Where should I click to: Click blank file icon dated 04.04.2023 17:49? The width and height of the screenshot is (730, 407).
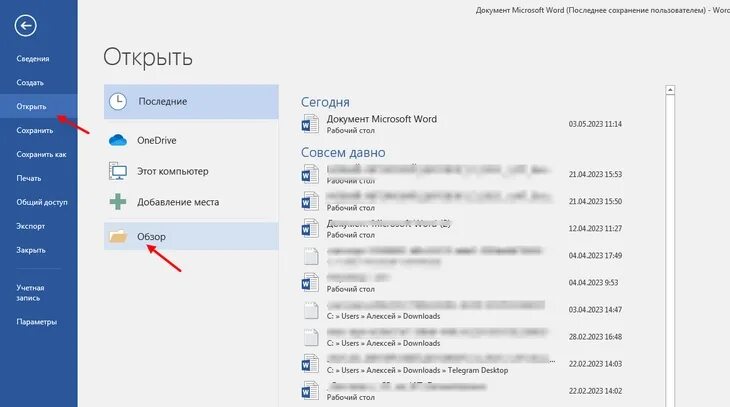pyautogui.click(x=311, y=256)
